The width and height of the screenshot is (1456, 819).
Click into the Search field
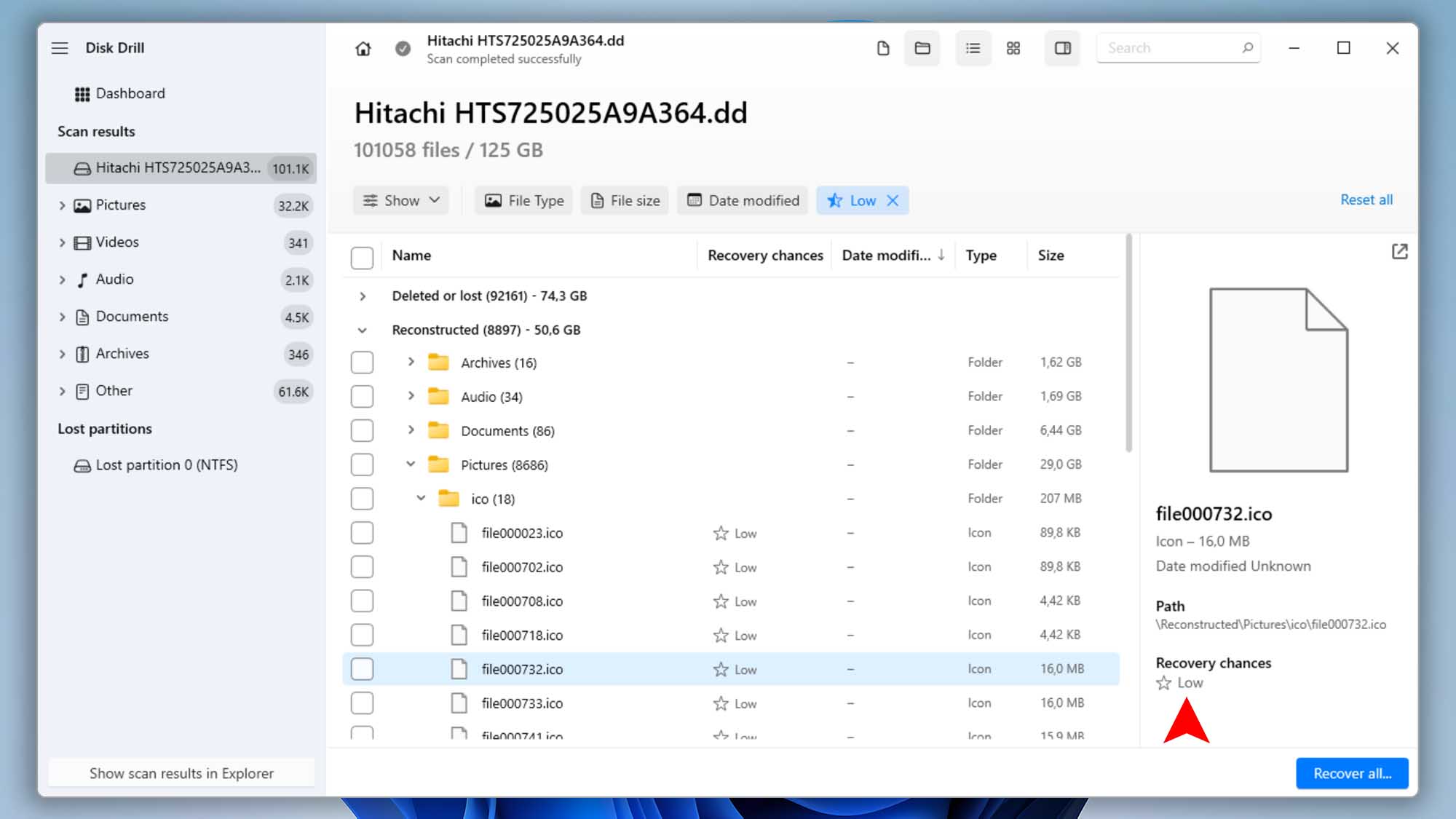point(1168,48)
